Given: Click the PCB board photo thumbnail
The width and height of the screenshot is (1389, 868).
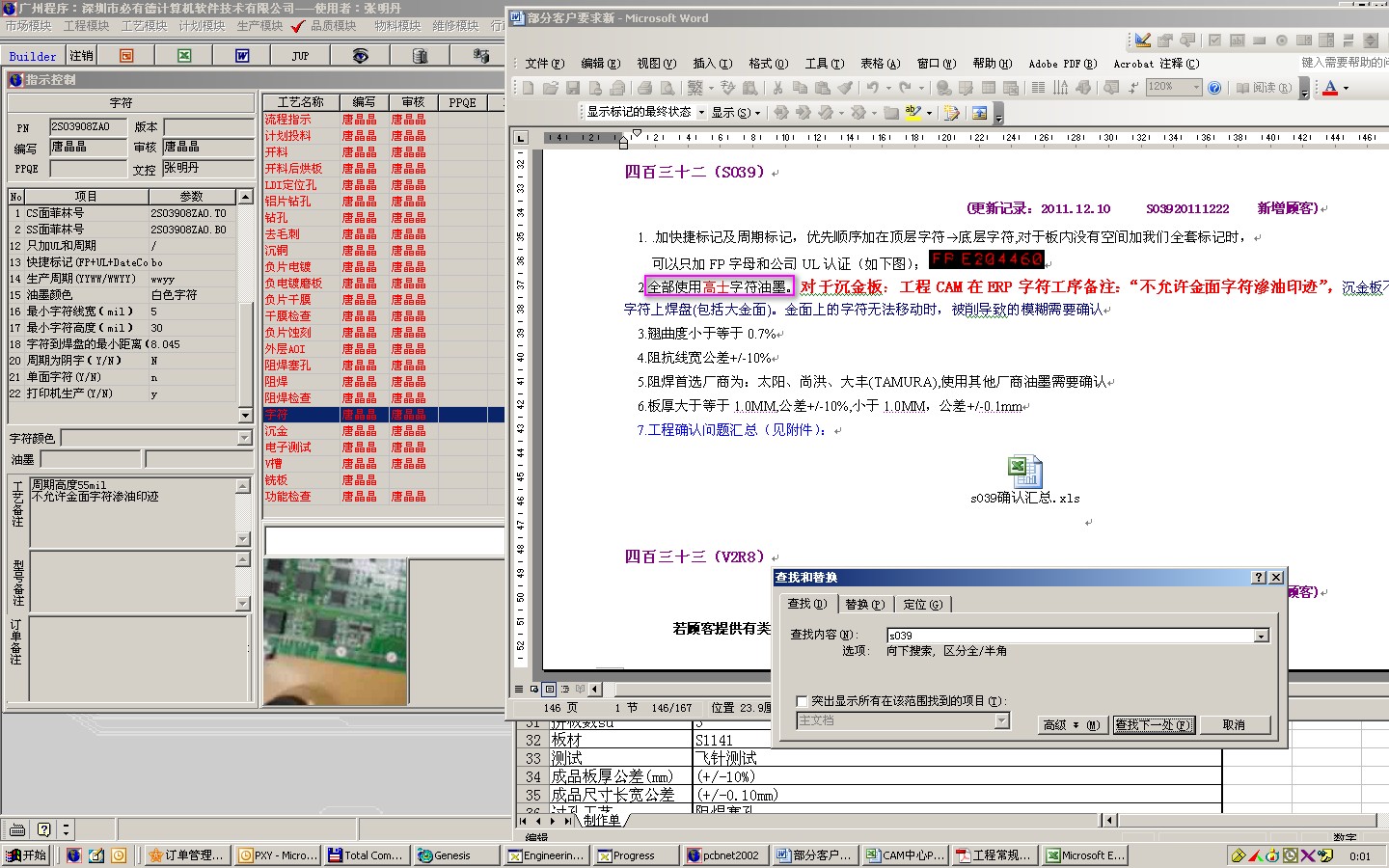Looking at the screenshot, I should pyautogui.click(x=335, y=632).
